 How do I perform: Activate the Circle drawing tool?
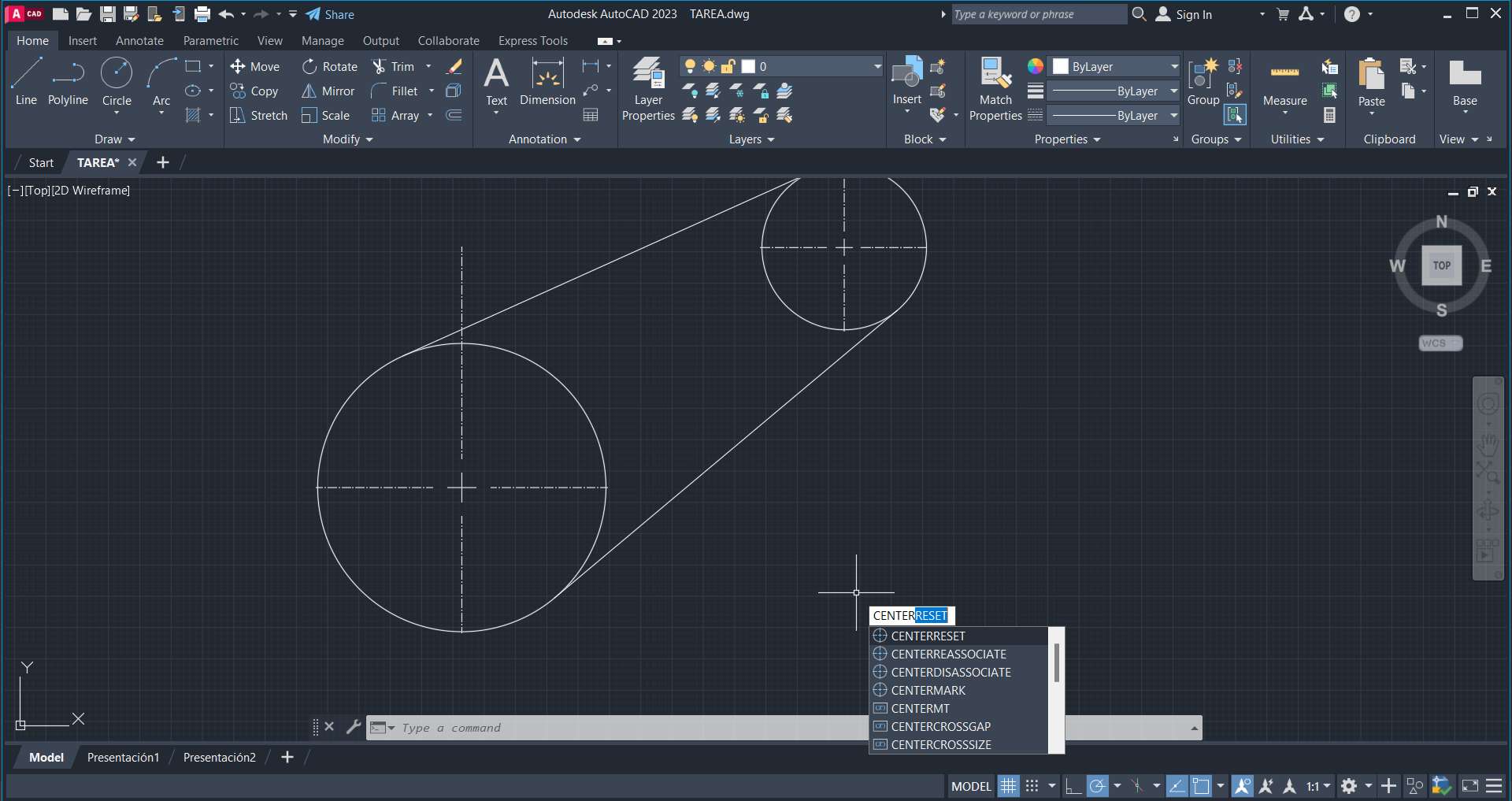pos(117,81)
